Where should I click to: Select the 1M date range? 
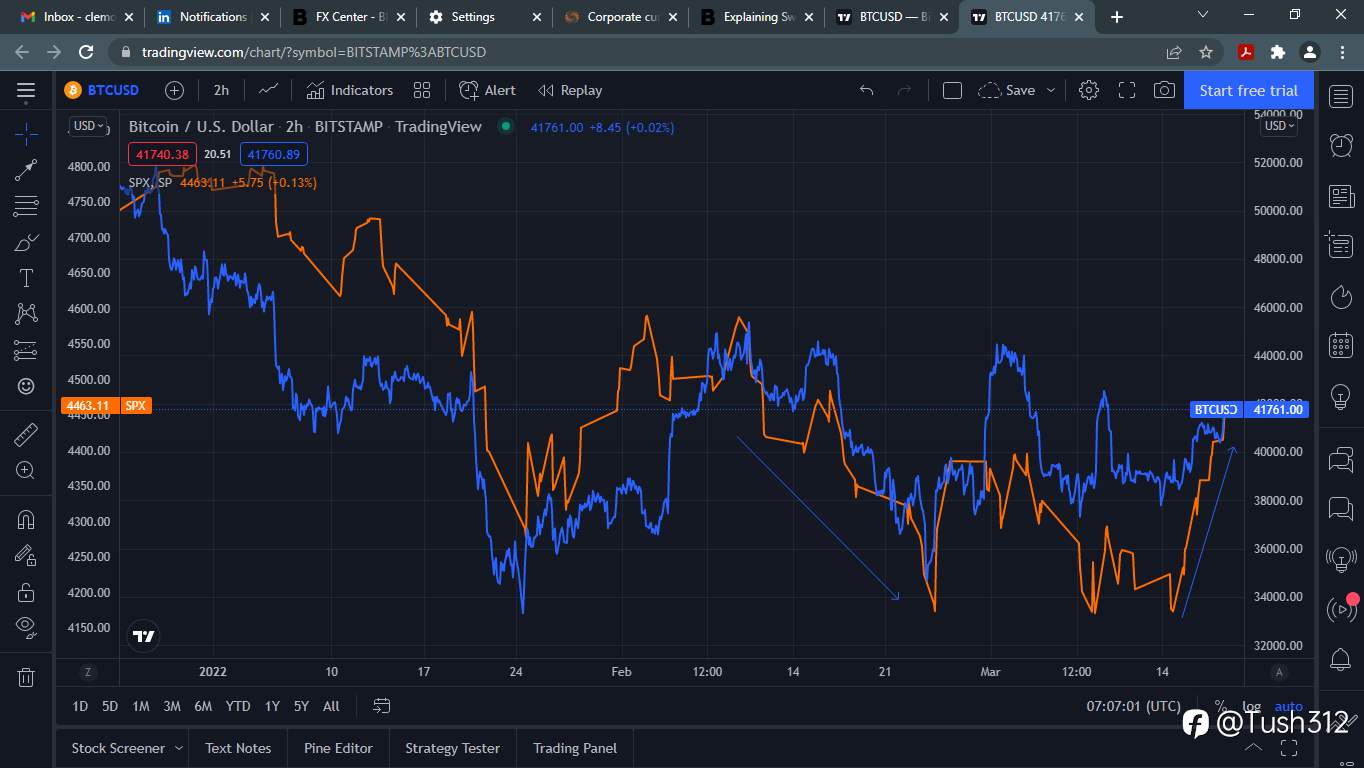[141, 706]
